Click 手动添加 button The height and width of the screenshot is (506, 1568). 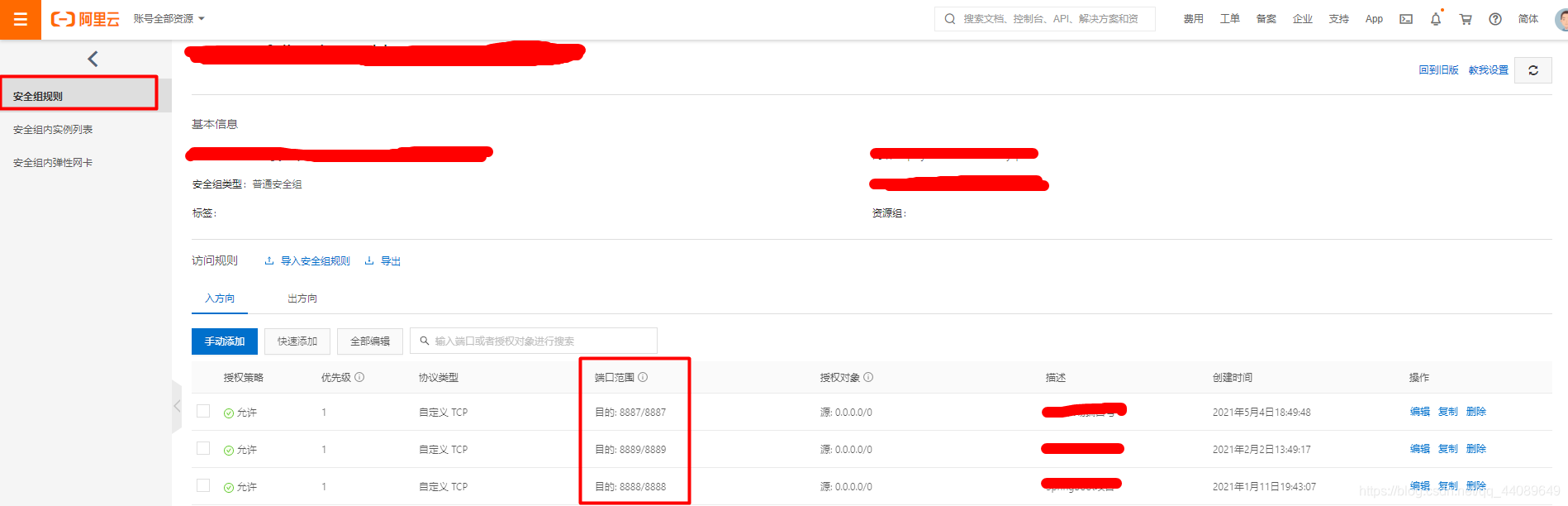[225, 341]
